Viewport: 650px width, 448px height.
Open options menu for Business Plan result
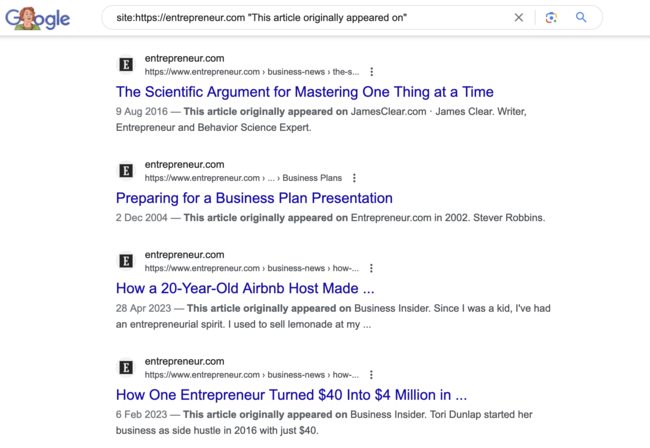354,178
